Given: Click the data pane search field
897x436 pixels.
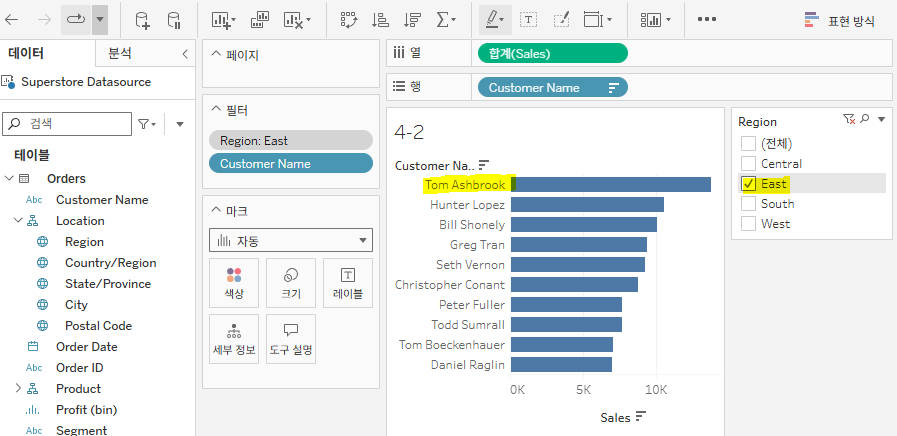Looking at the screenshot, I should (67, 124).
